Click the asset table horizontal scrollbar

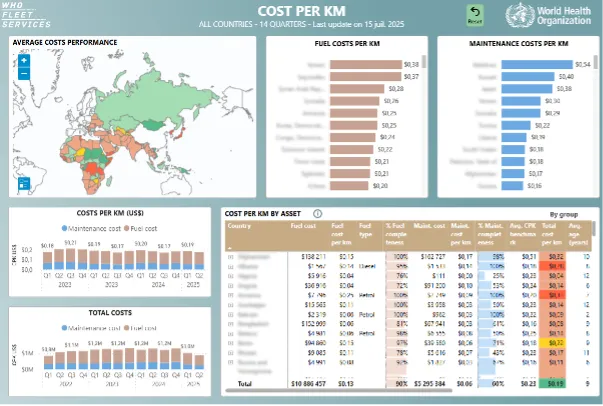[338, 391]
